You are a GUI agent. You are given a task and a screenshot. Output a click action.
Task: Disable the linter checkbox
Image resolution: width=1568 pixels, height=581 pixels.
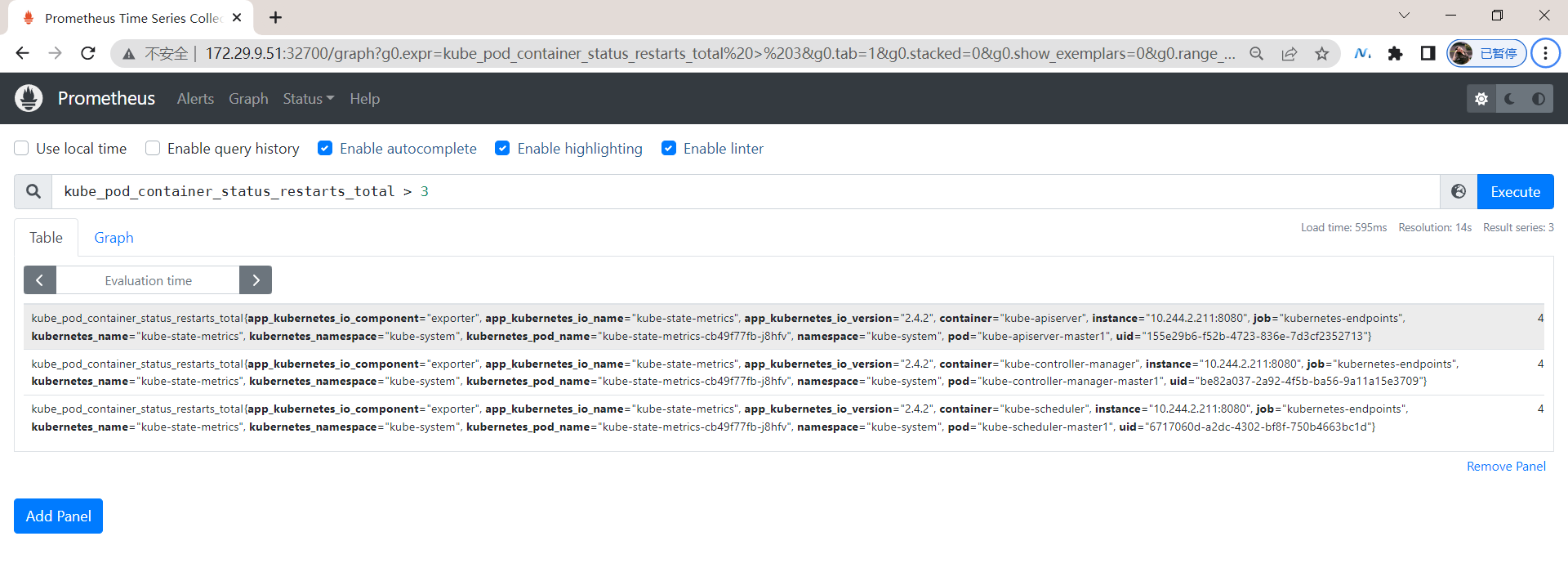pyautogui.click(x=669, y=148)
